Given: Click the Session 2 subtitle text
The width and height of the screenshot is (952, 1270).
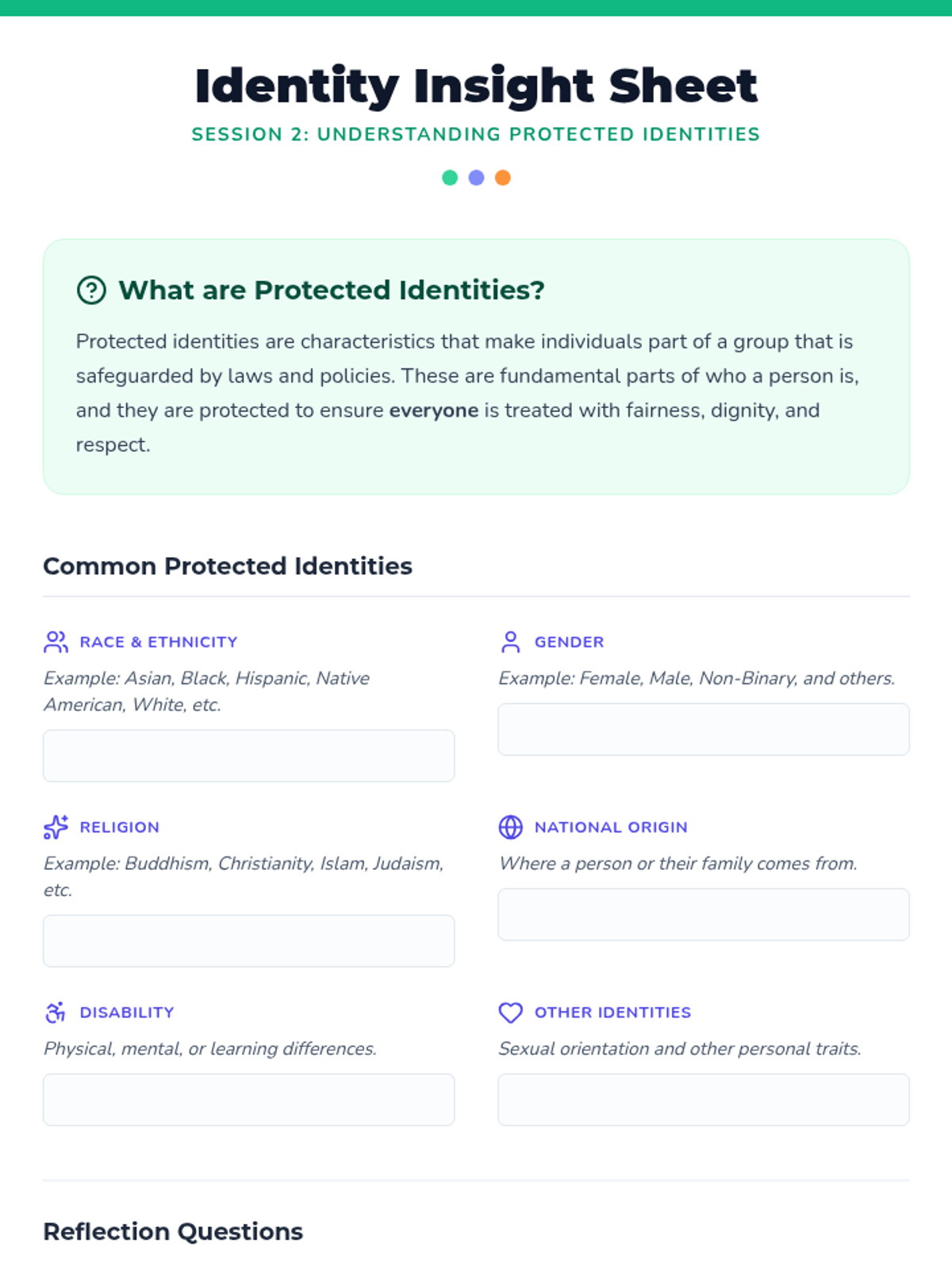Looking at the screenshot, I should point(476,134).
